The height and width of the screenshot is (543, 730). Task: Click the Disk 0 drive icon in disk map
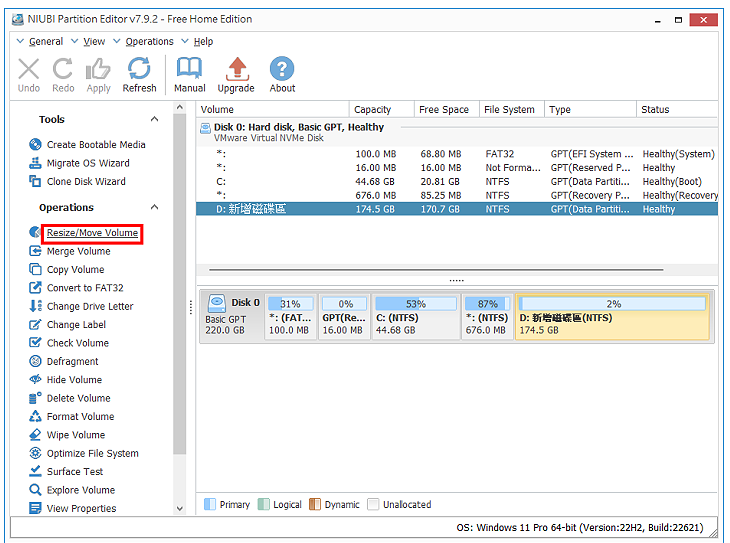(x=216, y=303)
